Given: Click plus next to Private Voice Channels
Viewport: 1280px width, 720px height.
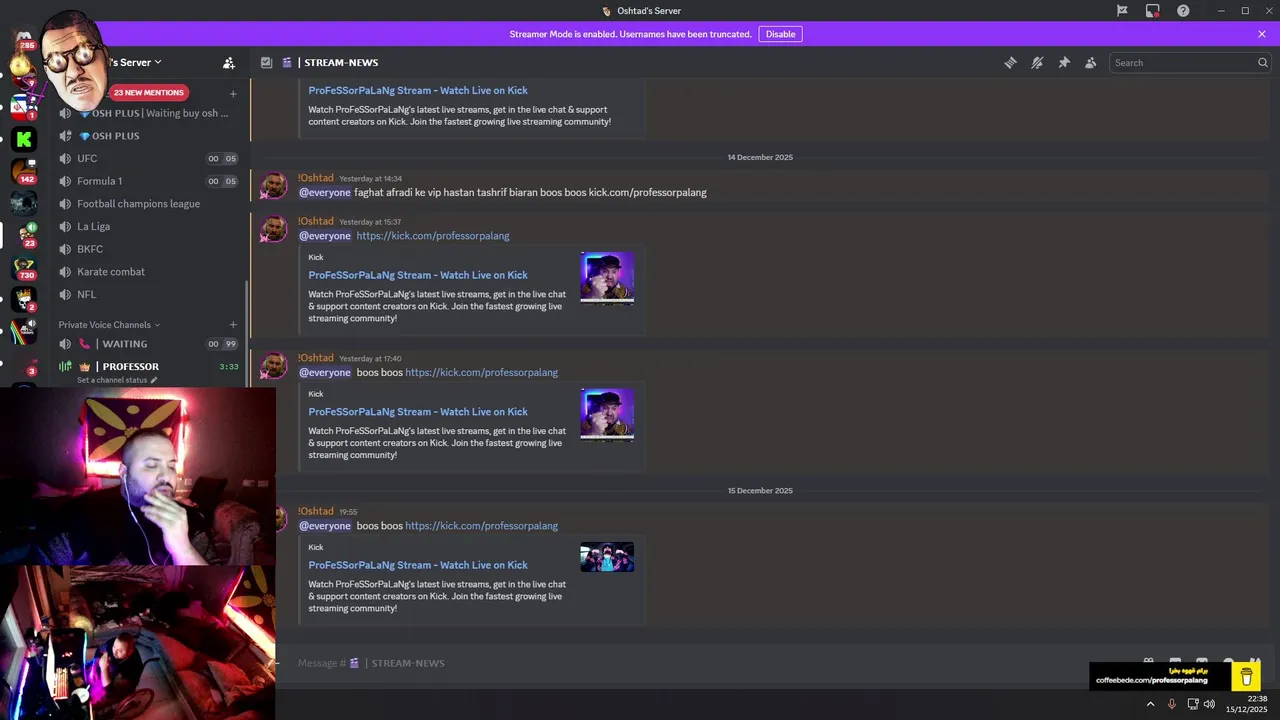Looking at the screenshot, I should [x=233, y=325].
